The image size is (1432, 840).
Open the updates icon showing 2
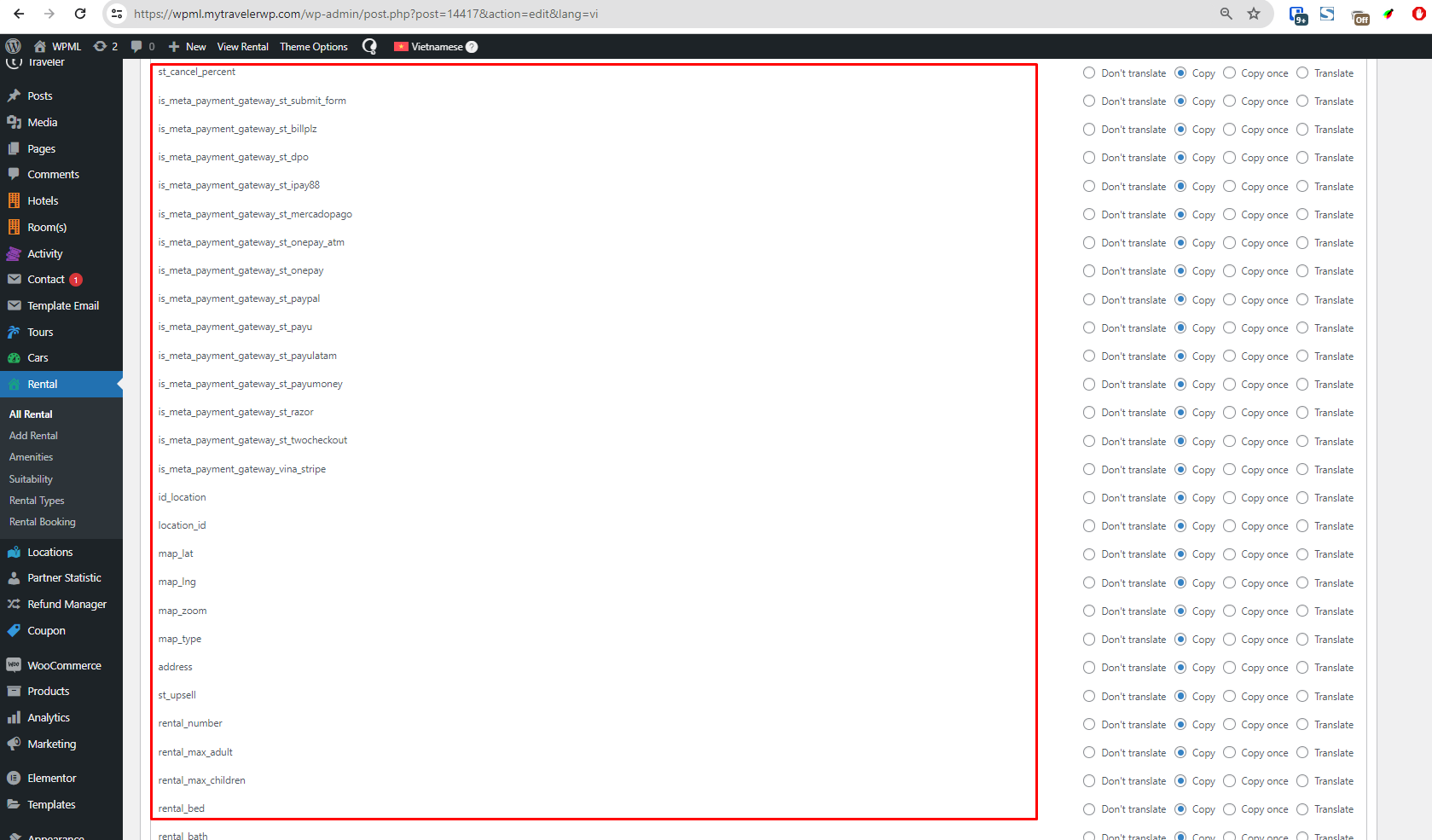[106, 46]
